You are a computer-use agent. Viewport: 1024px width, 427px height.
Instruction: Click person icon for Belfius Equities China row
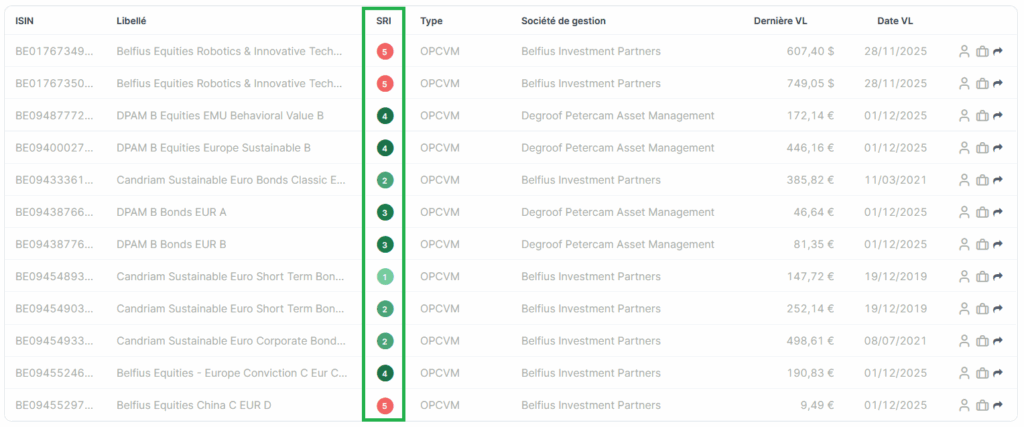coord(964,405)
